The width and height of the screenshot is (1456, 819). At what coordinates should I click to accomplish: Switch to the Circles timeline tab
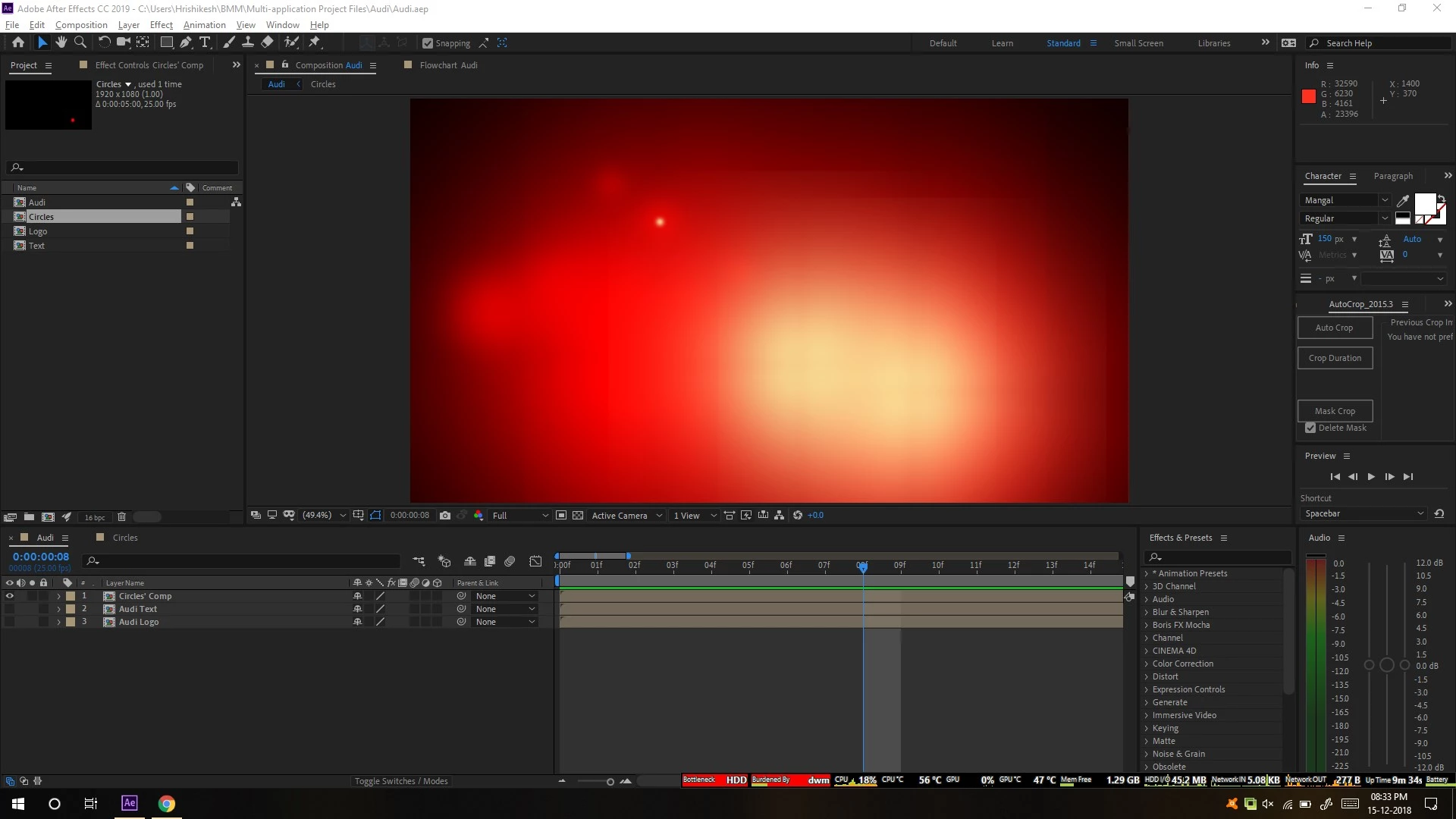125,538
